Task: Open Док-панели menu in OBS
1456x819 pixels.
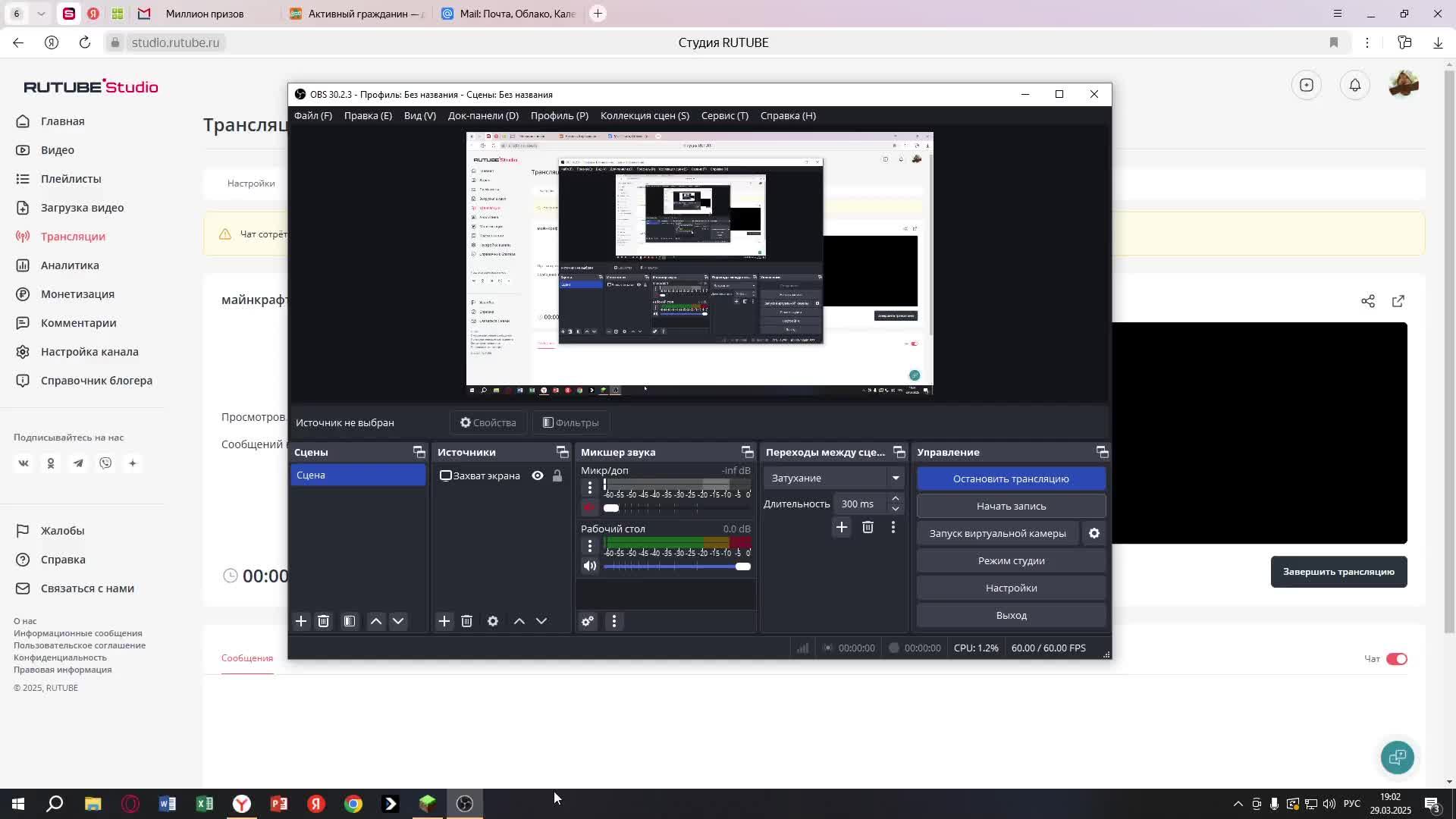Action: tap(483, 116)
